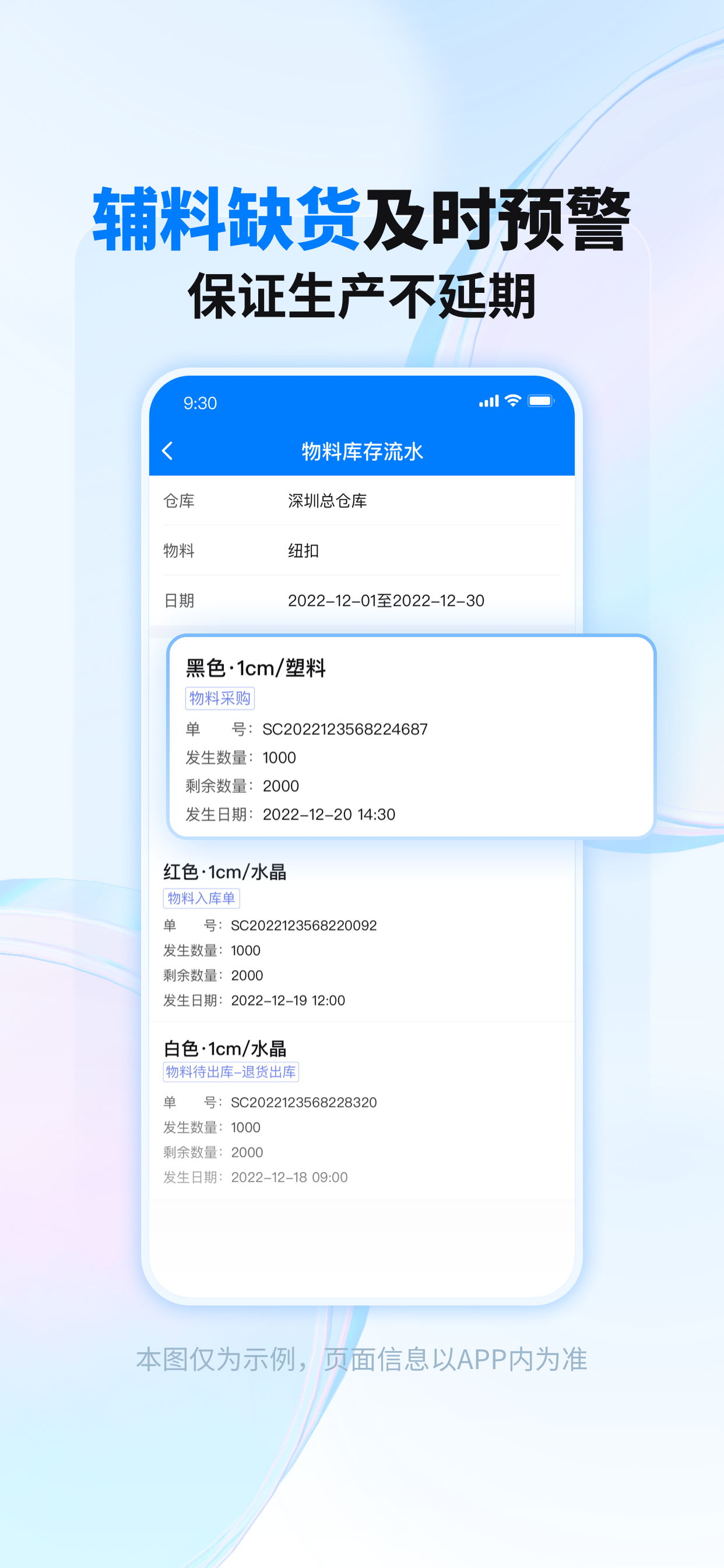Open the 黑色·1cm/塑料 record card
724x1568 pixels.
click(x=412, y=736)
